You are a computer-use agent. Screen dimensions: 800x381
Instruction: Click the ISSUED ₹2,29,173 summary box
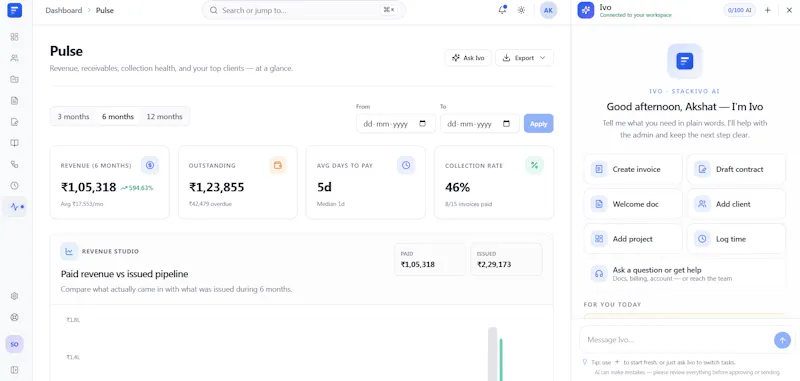[x=507, y=260]
